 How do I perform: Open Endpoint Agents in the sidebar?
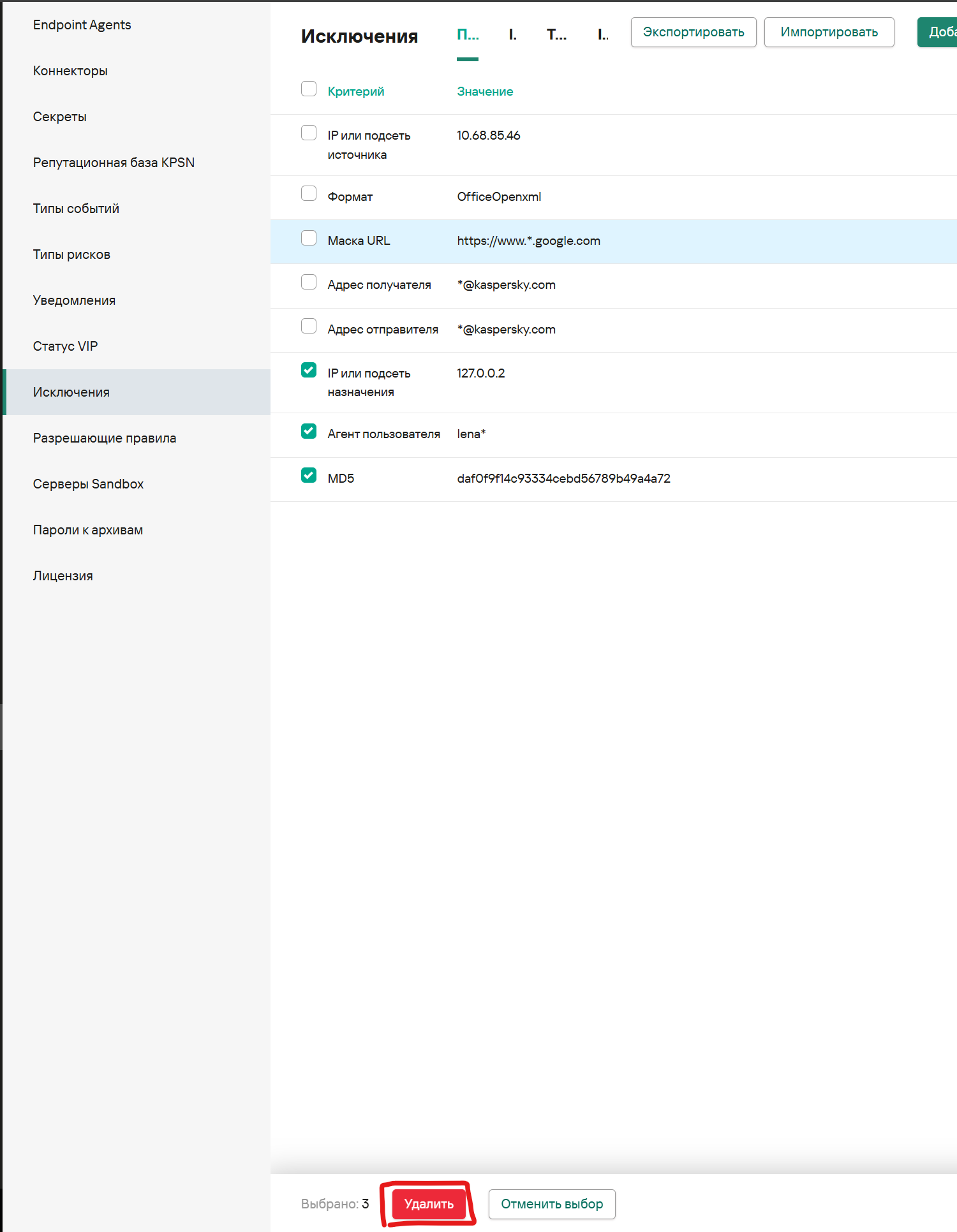[82, 25]
